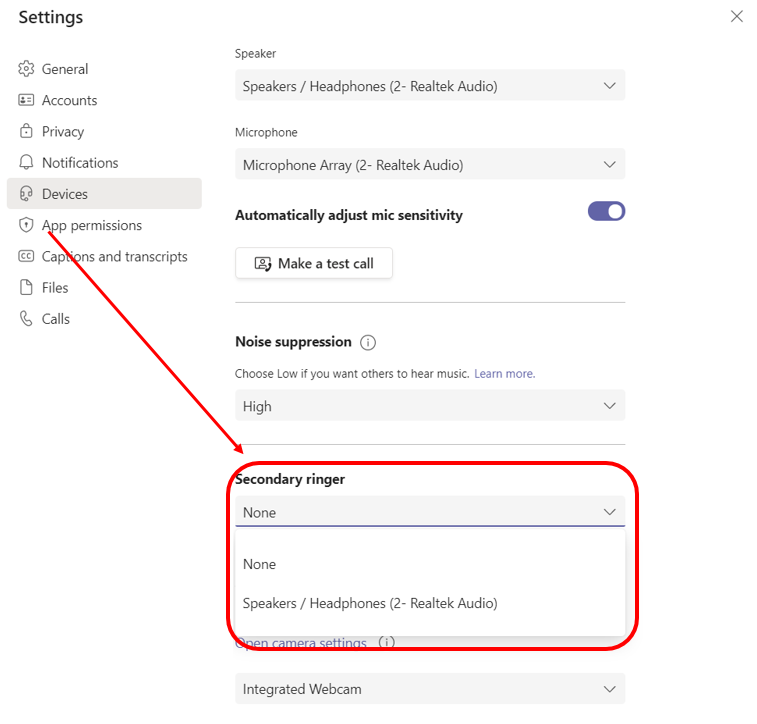This screenshot has height=724, width=757.
Task: Click the App permissions shield icon
Action: tap(26, 225)
